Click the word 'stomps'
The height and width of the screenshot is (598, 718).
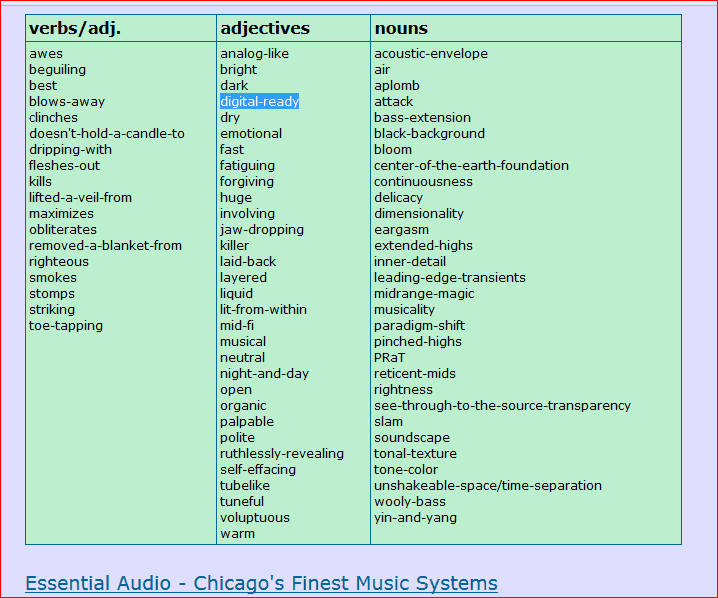pyautogui.click(x=52, y=294)
